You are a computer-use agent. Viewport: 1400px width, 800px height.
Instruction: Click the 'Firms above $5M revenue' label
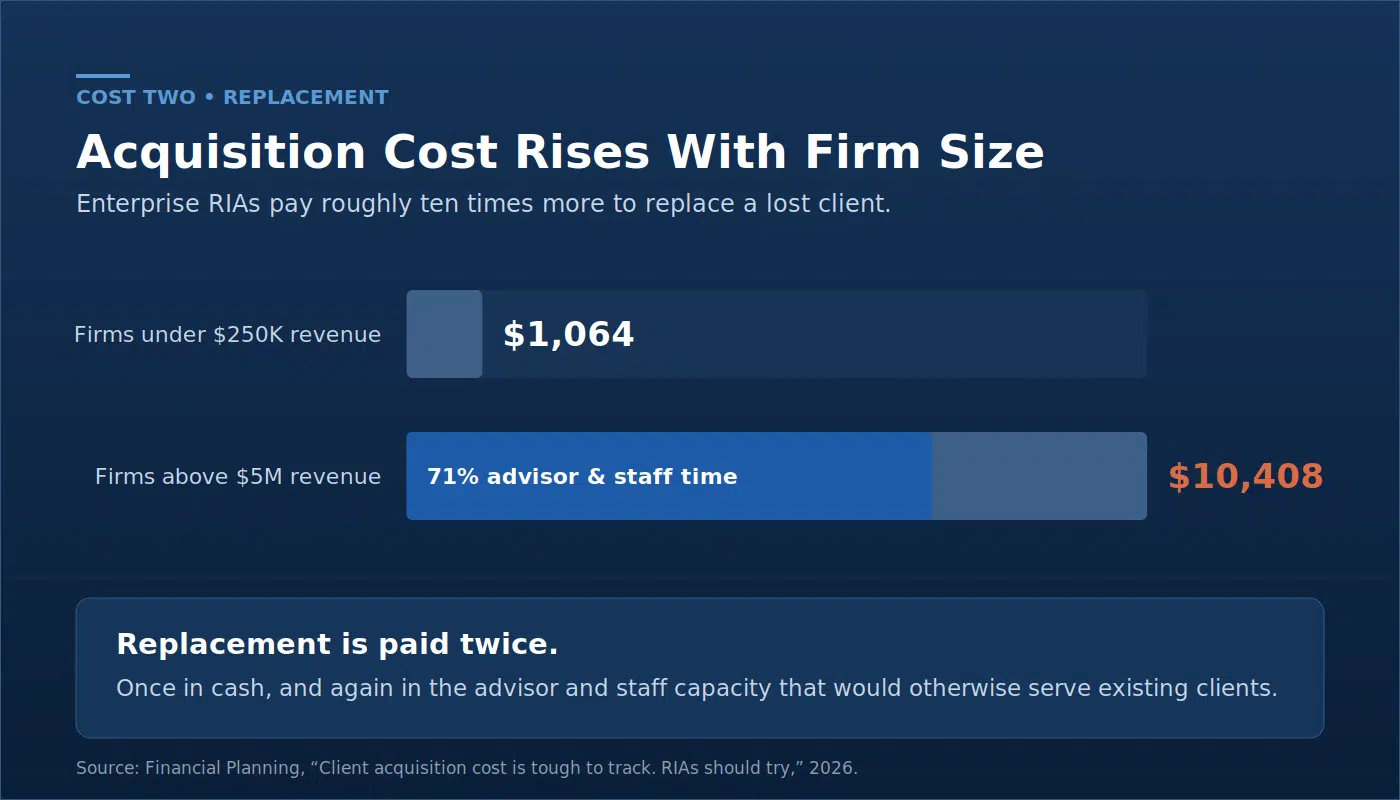coord(238,476)
